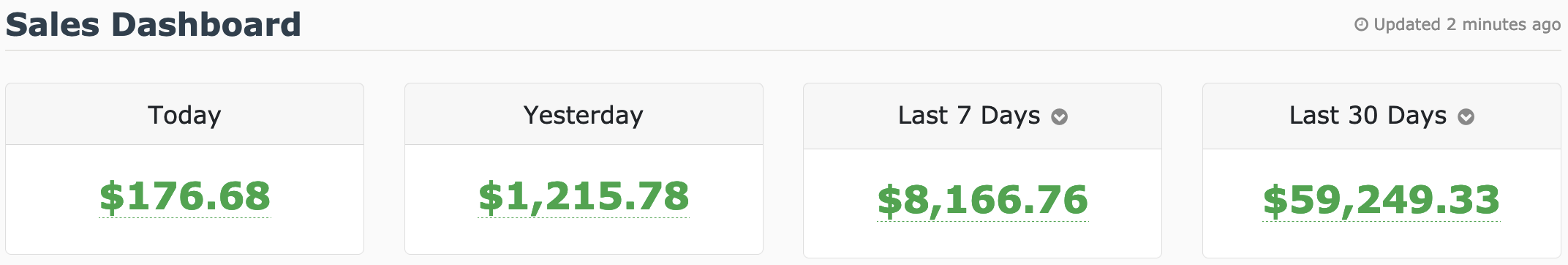
Task: Click gray header strip left of Last 7 Days
Action: (x=850, y=116)
